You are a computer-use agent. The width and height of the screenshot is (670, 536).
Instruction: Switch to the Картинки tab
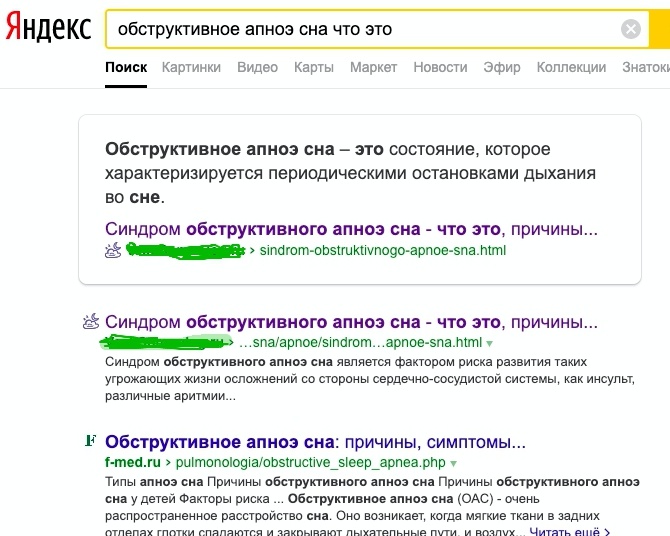[191, 67]
